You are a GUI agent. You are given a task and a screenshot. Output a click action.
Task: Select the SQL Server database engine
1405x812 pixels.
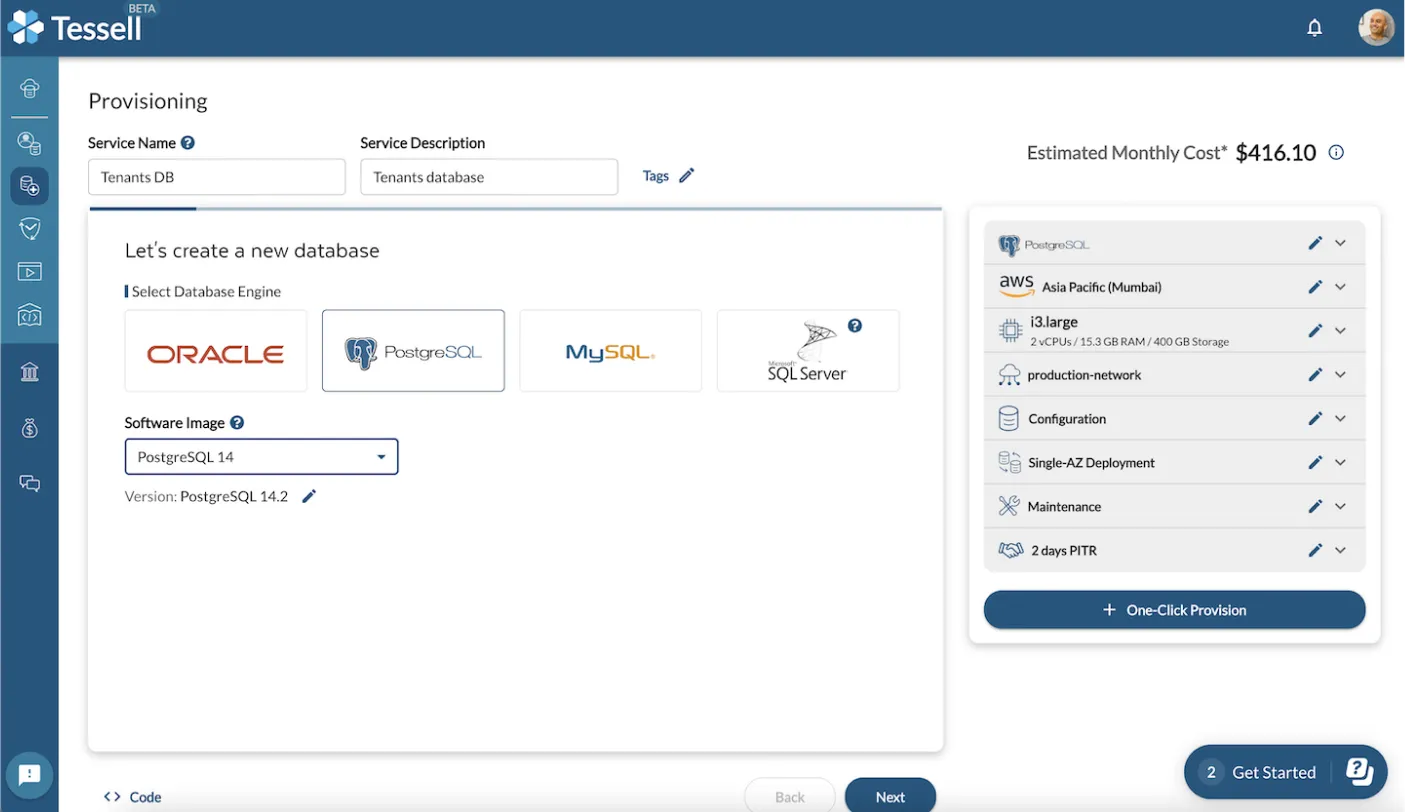tap(807, 351)
